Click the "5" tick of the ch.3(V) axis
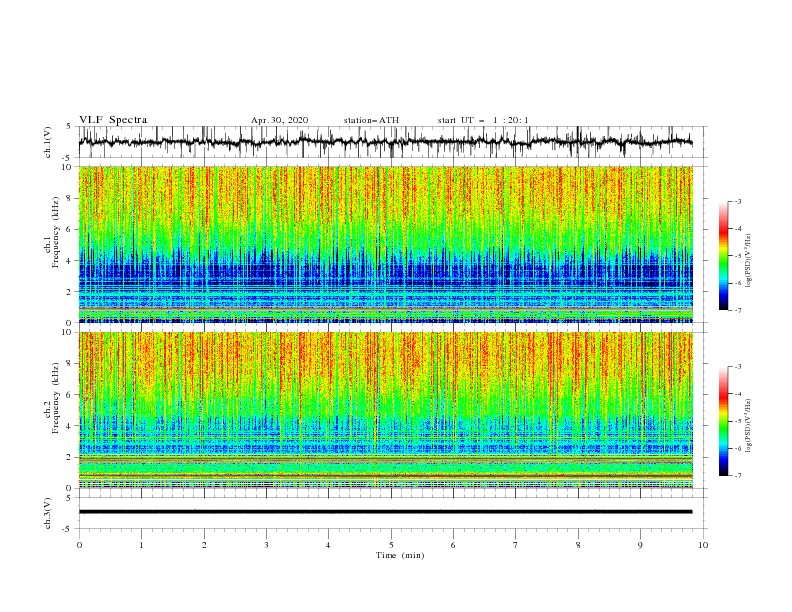The height and width of the screenshot is (612, 792). coord(70,498)
